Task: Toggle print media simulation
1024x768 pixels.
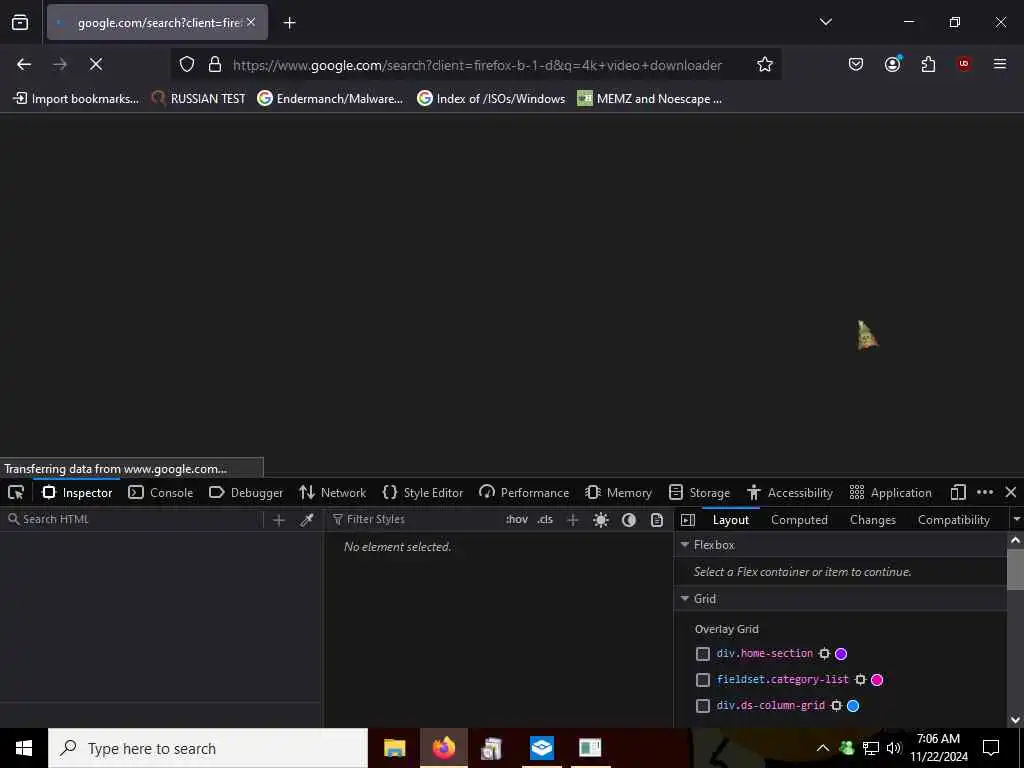Action: (657, 520)
